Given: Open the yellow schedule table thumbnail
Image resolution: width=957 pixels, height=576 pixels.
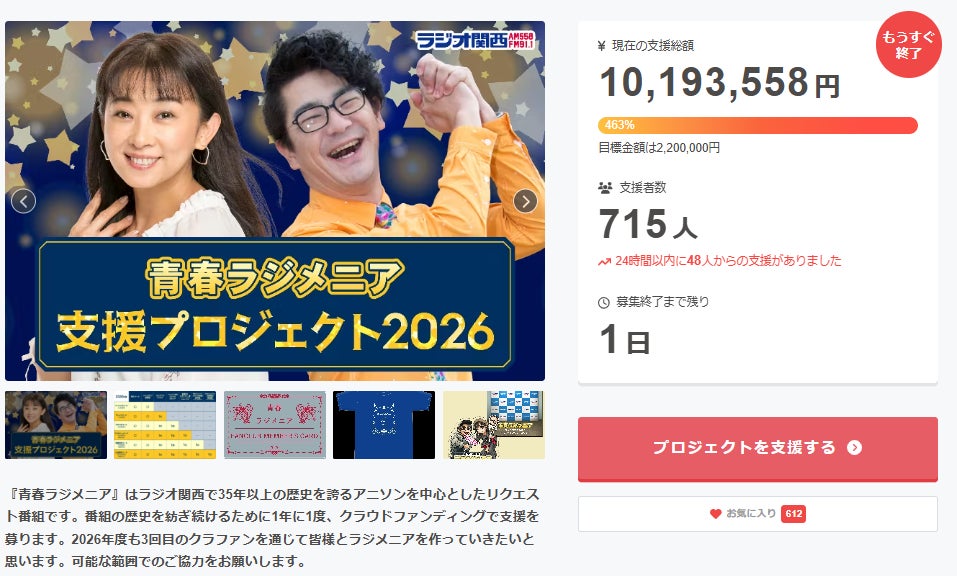Looking at the screenshot, I should 165,425.
